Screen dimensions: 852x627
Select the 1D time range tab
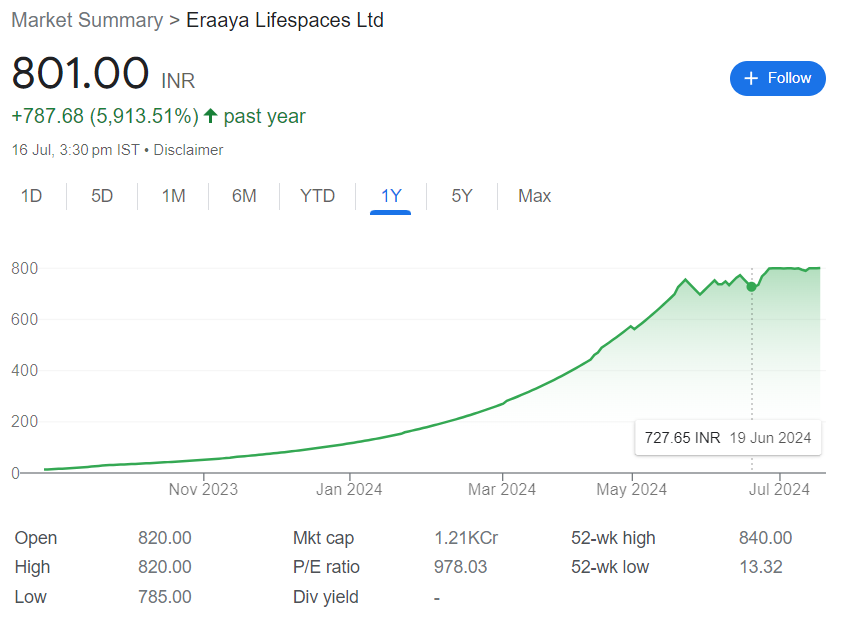pos(32,196)
